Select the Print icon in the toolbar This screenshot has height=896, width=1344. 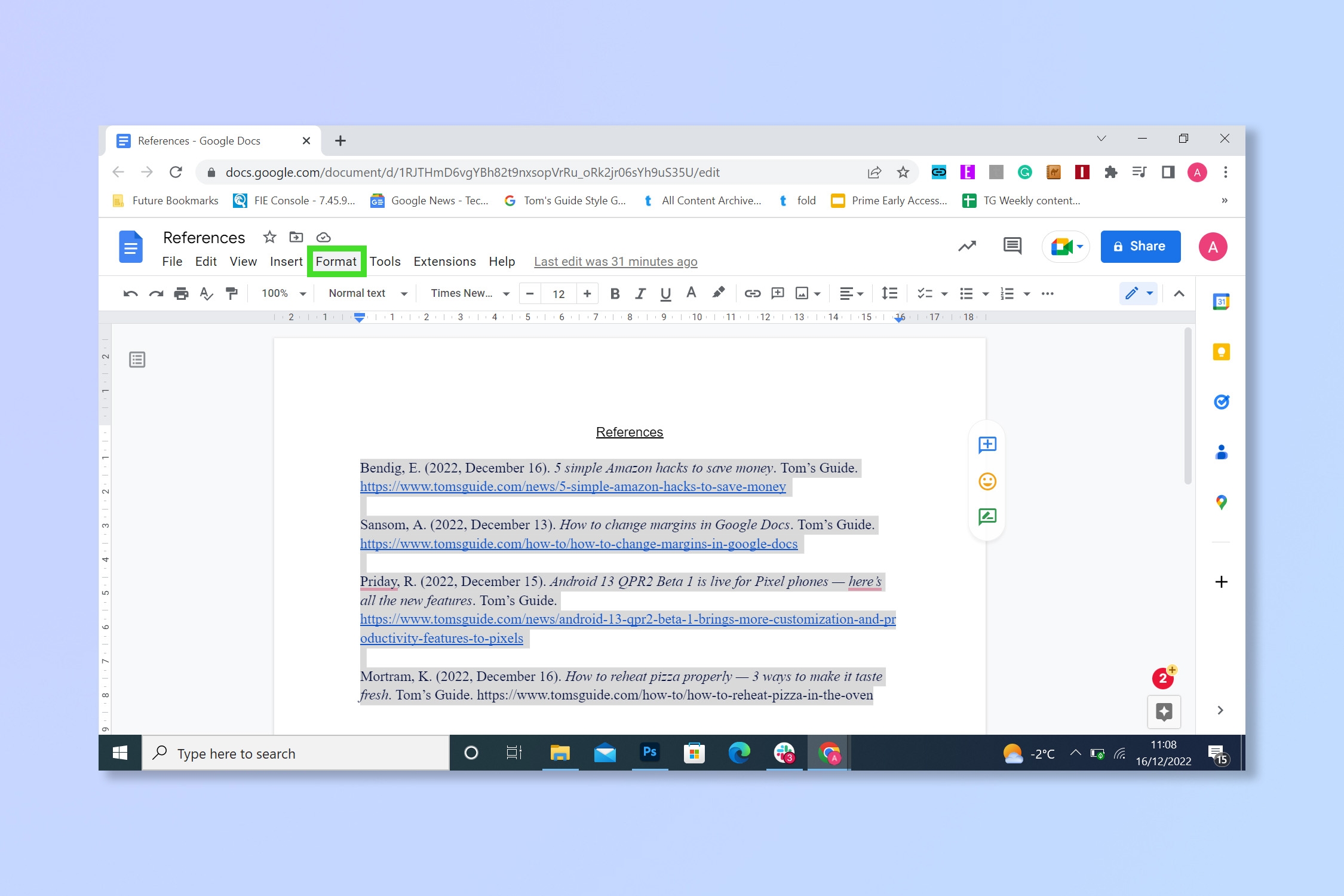[x=181, y=293]
